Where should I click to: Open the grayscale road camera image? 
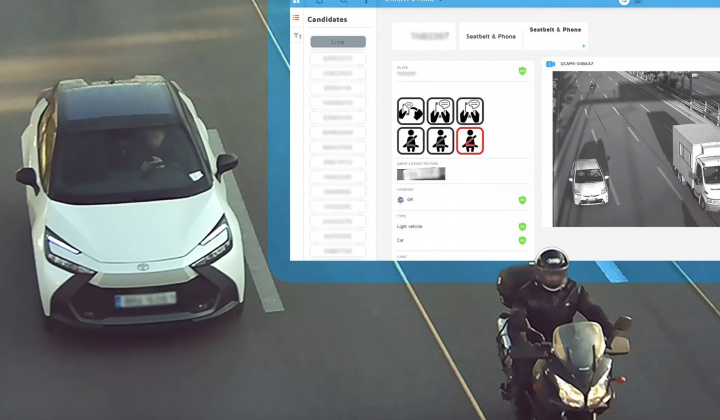coord(636,149)
